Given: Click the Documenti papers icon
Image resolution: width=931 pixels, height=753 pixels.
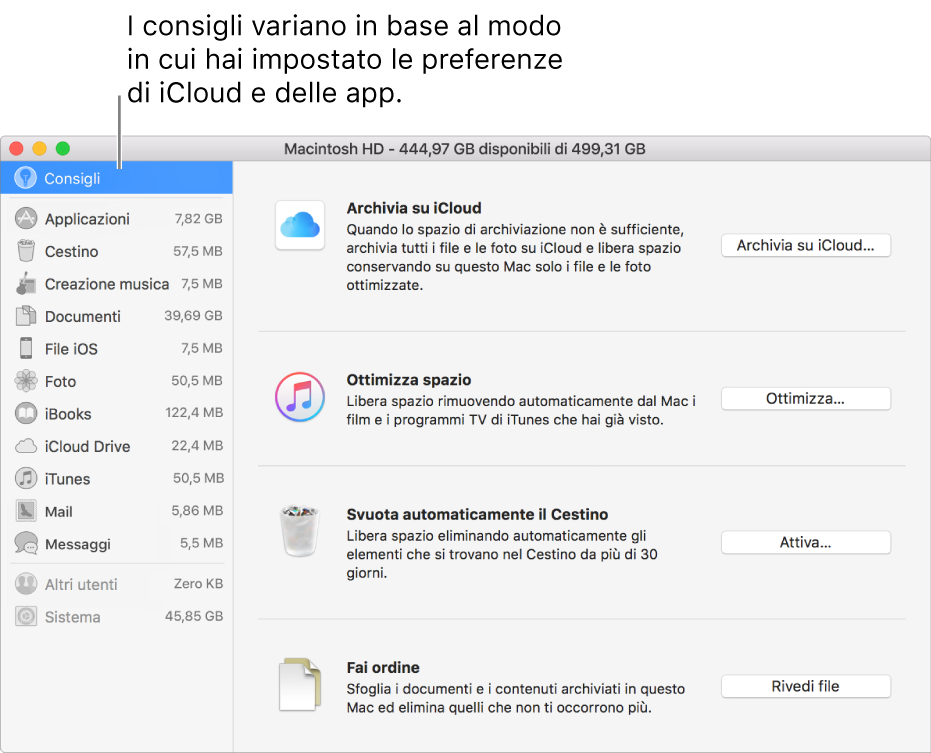Looking at the screenshot, I should 26,316.
